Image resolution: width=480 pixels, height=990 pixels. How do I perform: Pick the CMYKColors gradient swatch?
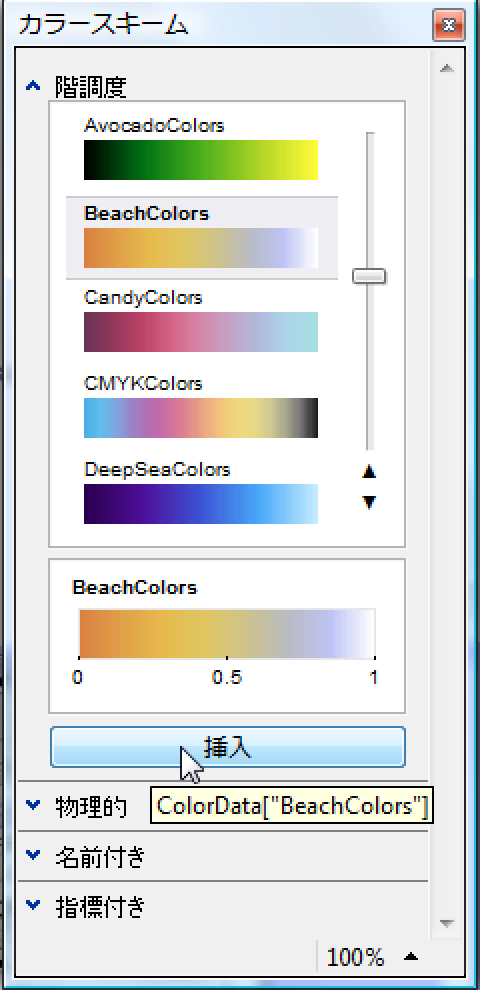pos(201,418)
